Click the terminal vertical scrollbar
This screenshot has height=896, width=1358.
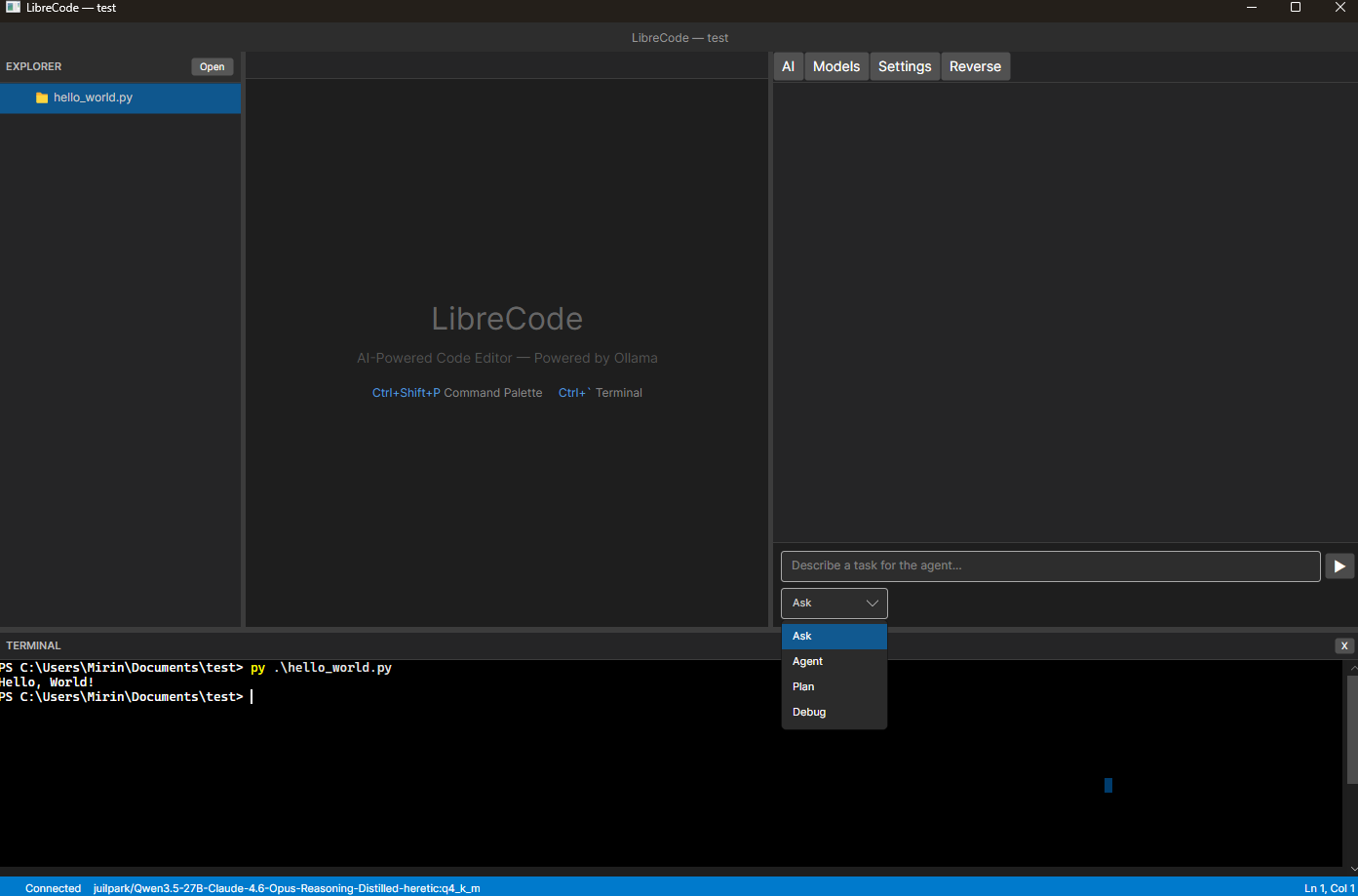(x=1352, y=728)
